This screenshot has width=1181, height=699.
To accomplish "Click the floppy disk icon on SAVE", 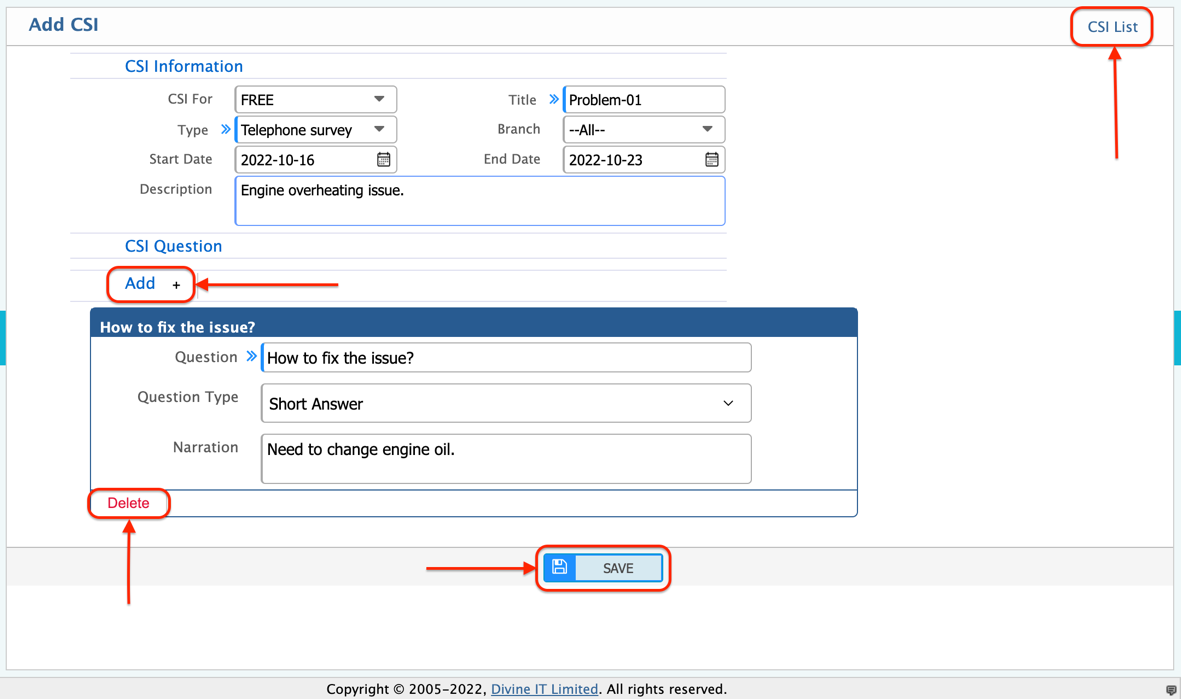I will click(x=559, y=567).
